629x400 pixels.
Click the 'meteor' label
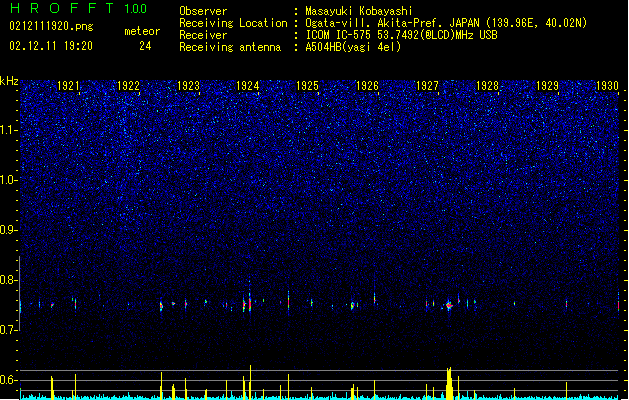point(142,31)
